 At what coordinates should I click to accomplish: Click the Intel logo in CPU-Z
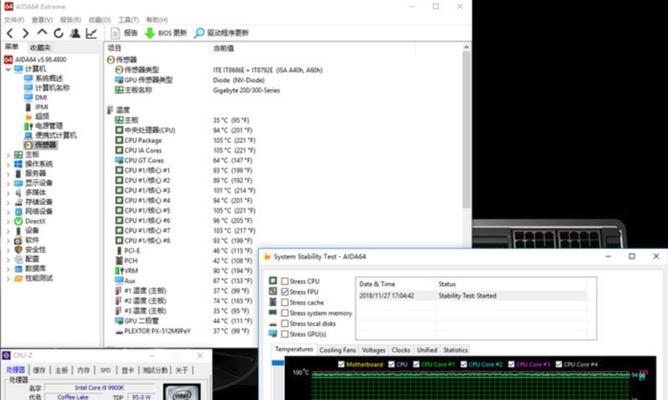(x=182, y=394)
